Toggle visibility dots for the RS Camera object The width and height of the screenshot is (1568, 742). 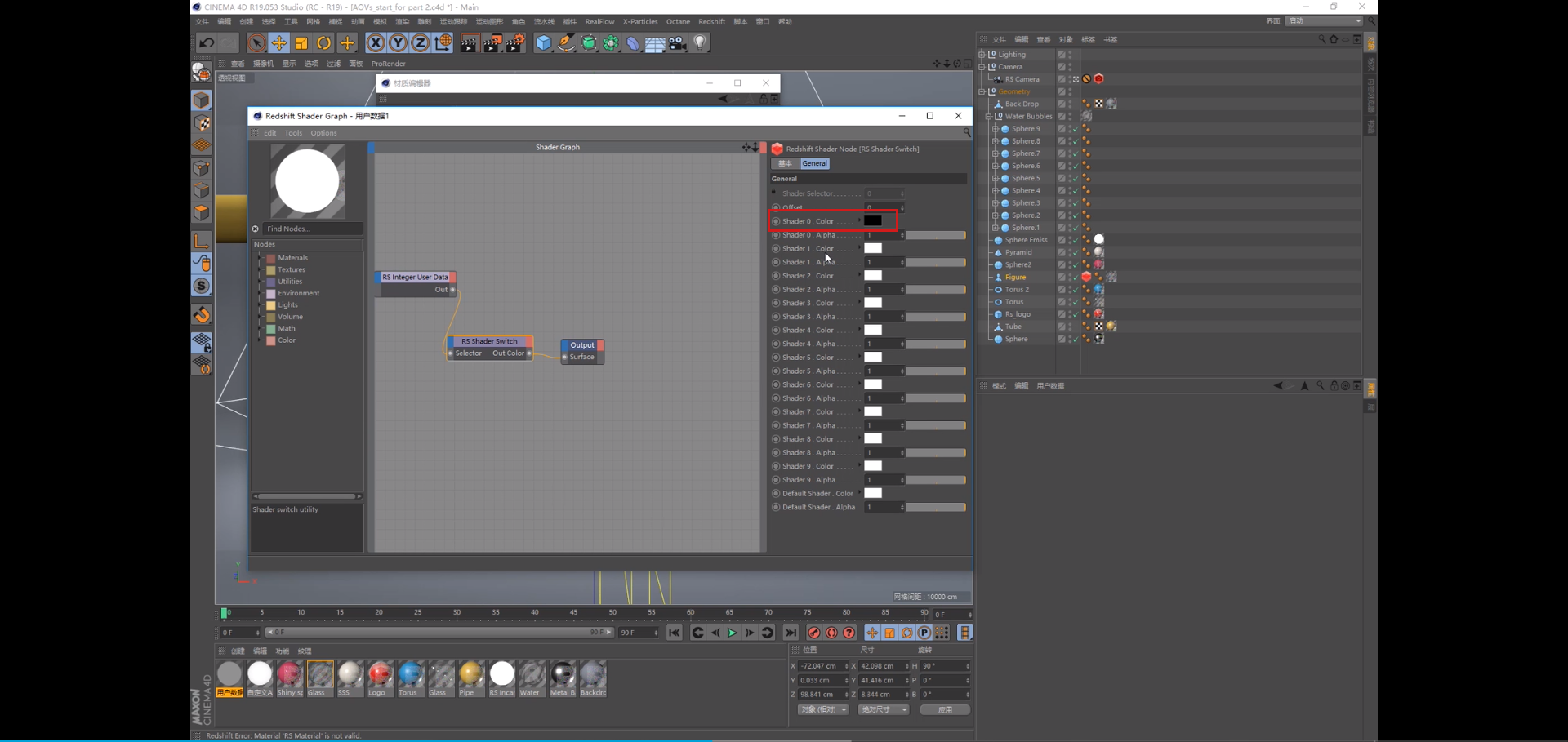(1071, 79)
